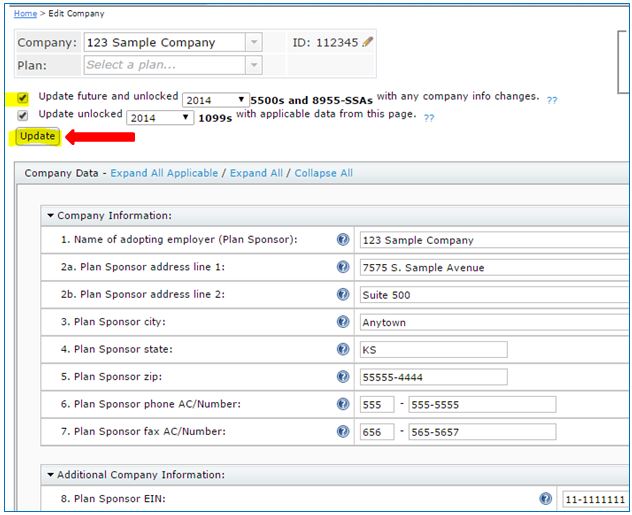Viewport: 632px width, 515px height.
Task: Click the Expand All Applicable link
Action: pyautogui.click(x=164, y=173)
